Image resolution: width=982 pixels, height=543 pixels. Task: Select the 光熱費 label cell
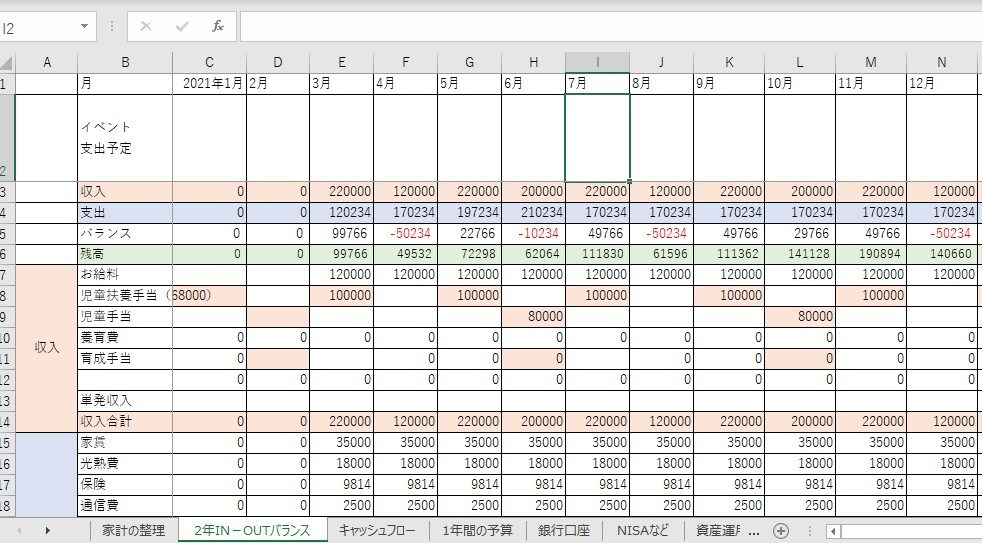click(125, 463)
